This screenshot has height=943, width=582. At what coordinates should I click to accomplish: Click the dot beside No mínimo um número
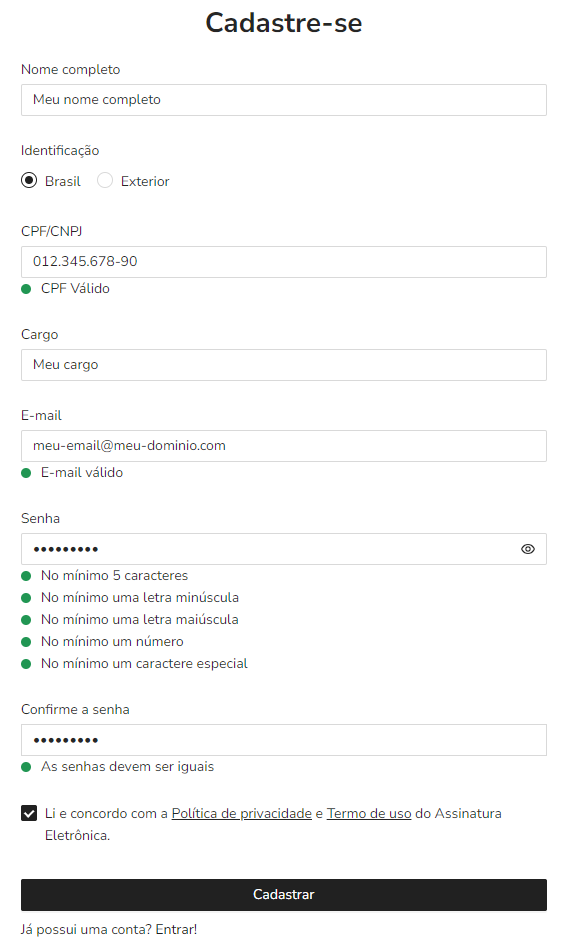coord(26,642)
